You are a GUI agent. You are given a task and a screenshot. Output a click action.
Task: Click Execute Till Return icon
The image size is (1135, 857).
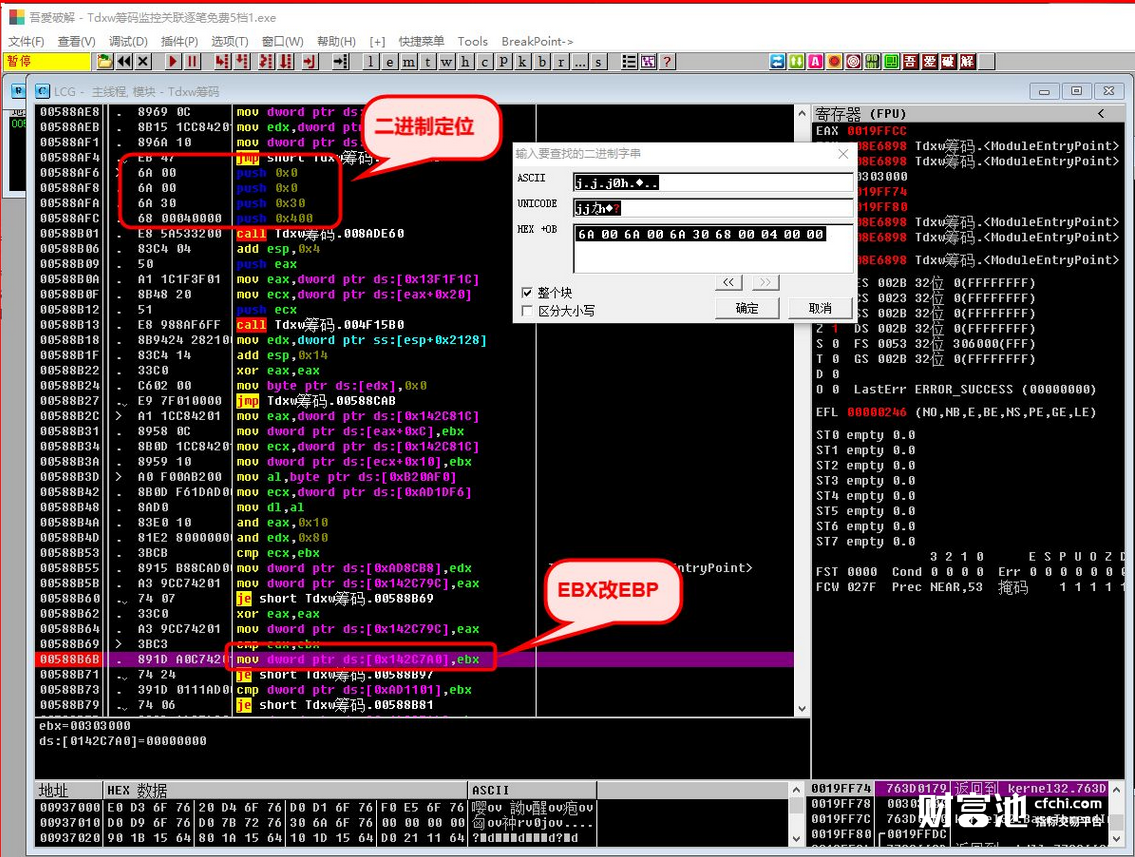(x=311, y=62)
